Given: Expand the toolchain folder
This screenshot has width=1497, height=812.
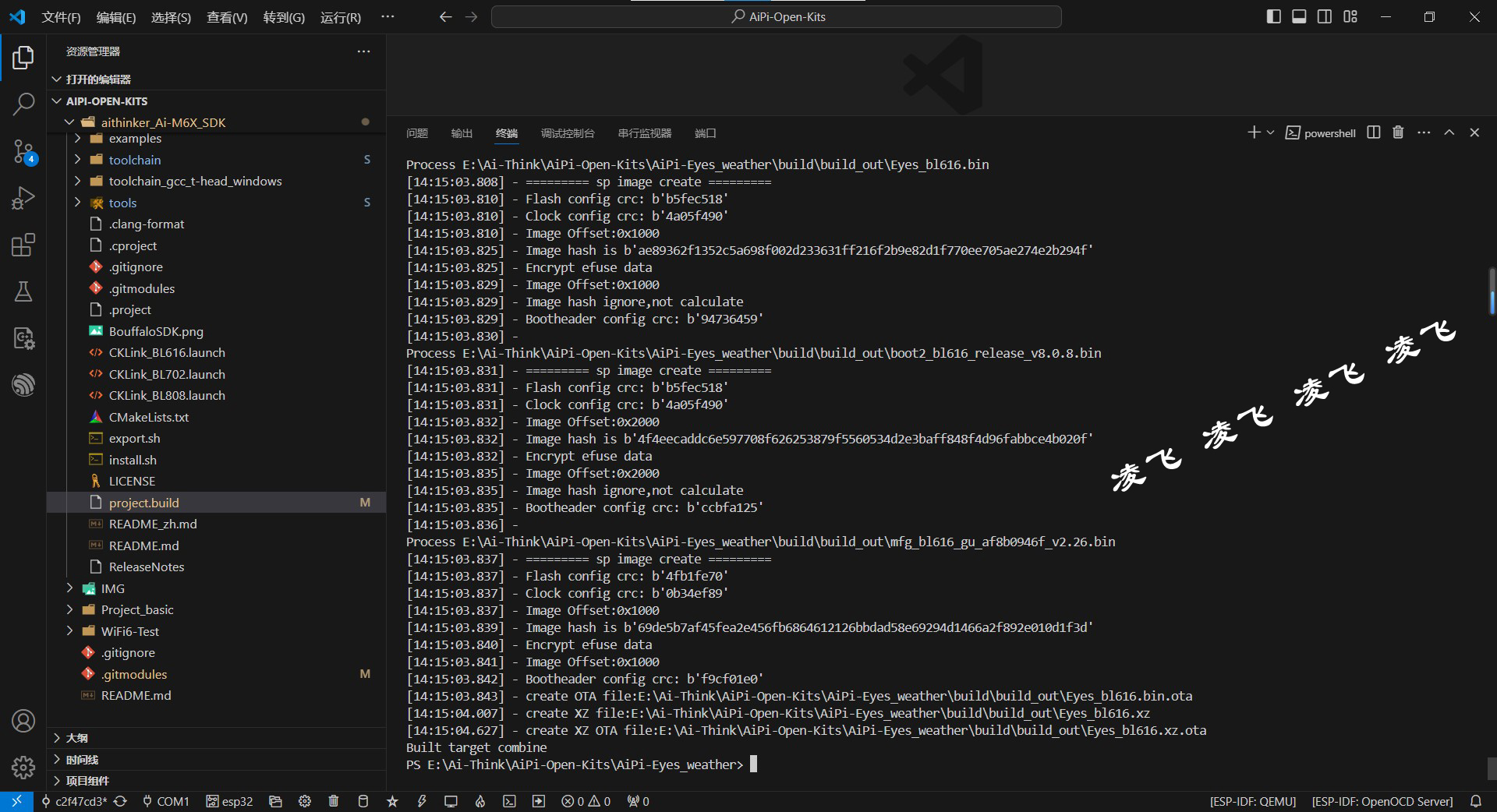Looking at the screenshot, I should tap(217, 160).
